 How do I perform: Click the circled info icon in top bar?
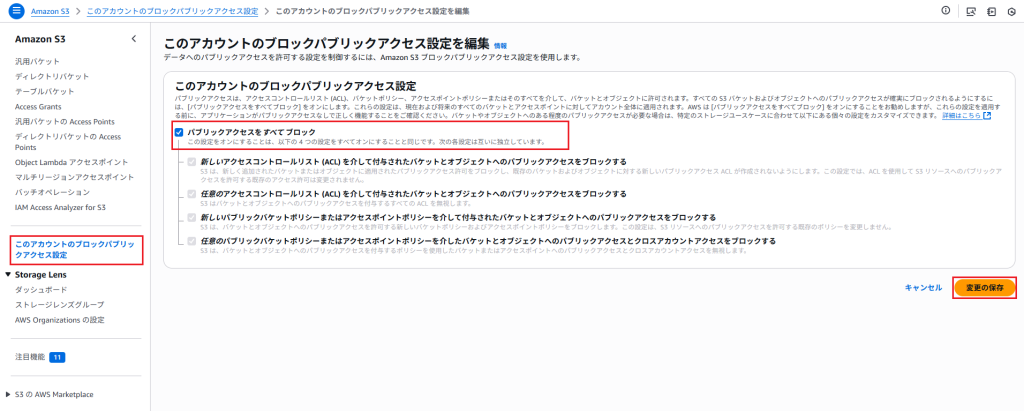tap(945, 11)
